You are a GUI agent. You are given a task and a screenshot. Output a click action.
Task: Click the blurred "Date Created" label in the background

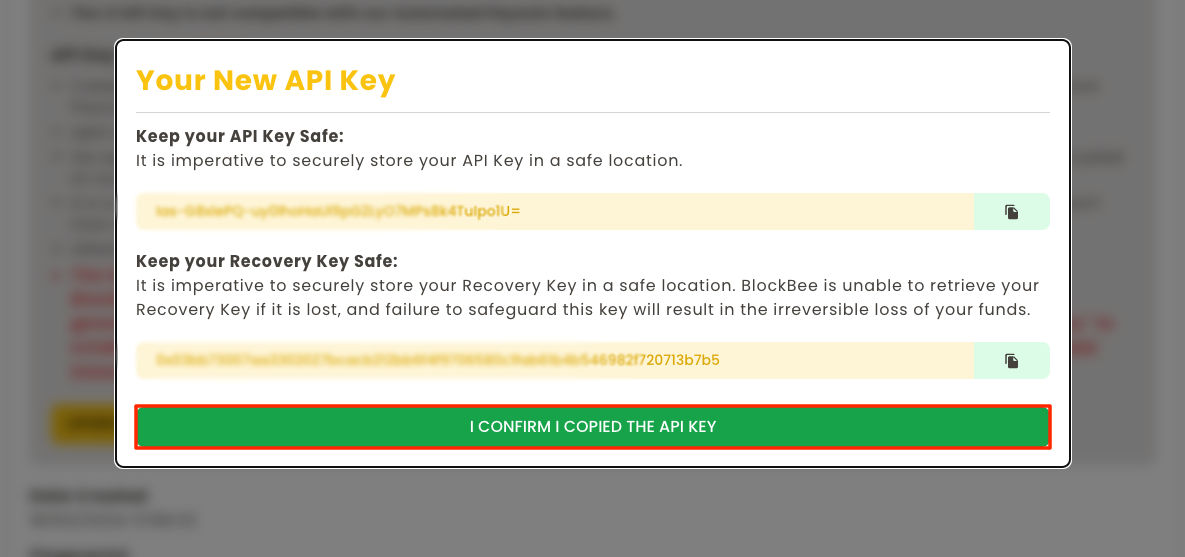click(88, 495)
